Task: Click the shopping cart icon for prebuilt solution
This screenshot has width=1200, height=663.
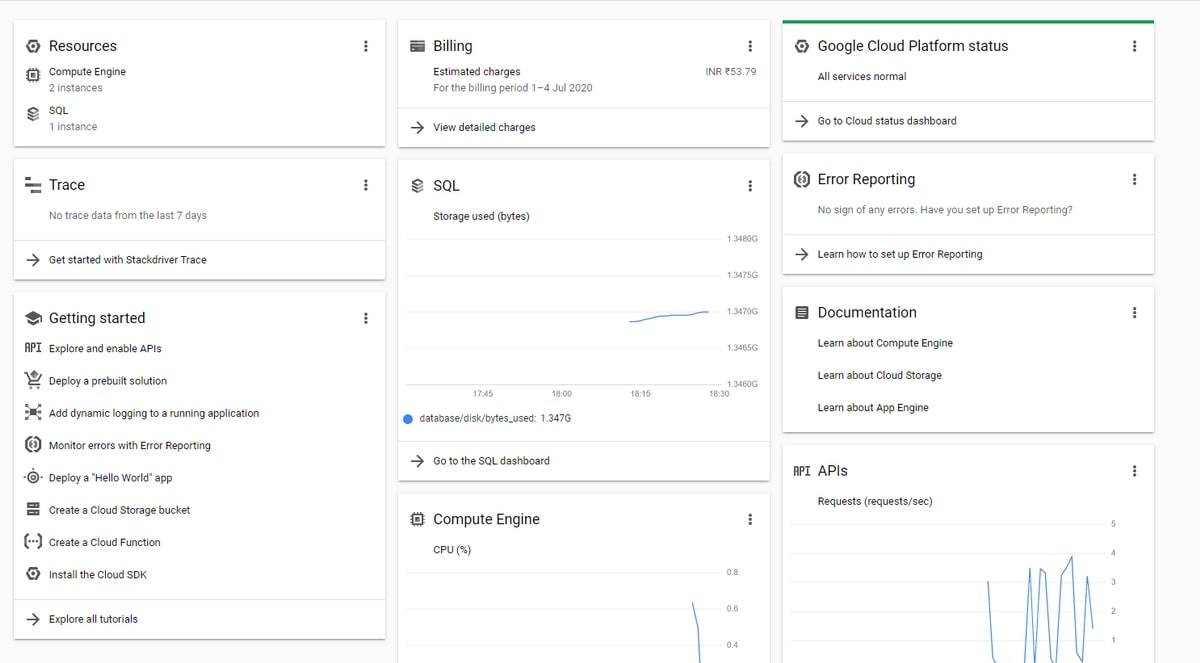Action: (33, 381)
